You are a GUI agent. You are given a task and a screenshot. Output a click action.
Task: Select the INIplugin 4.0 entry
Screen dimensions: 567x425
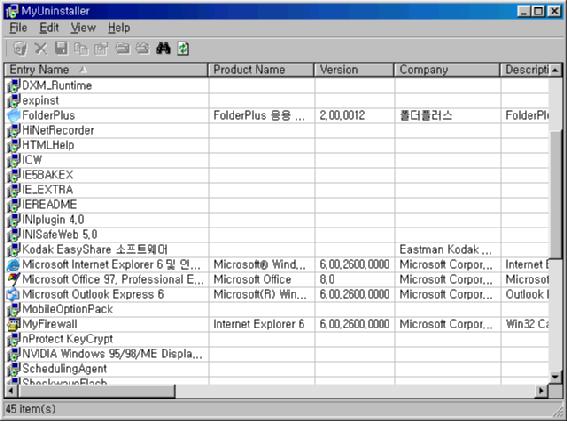coord(53,220)
